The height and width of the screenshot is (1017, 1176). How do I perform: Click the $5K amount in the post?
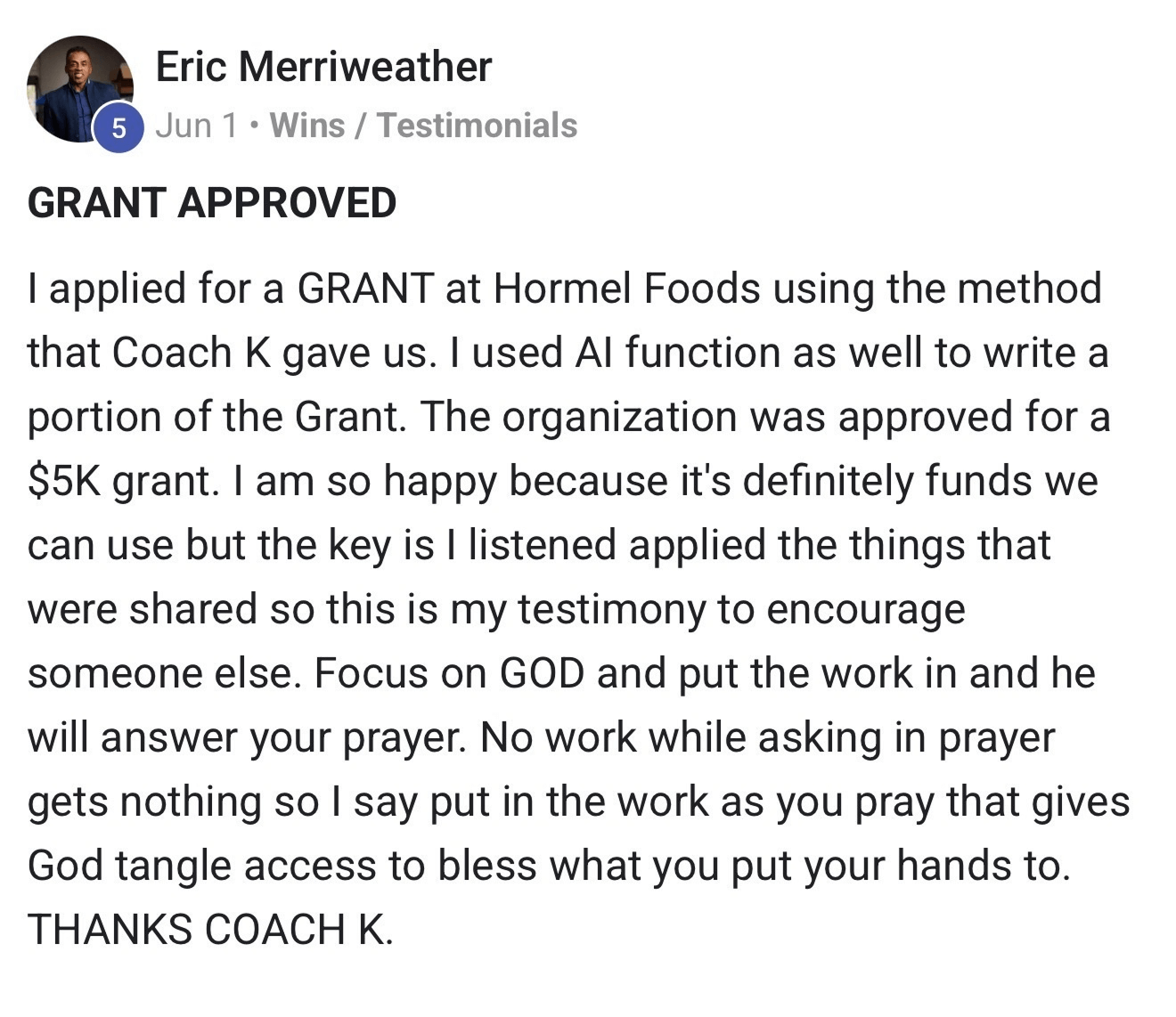(x=65, y=481)
